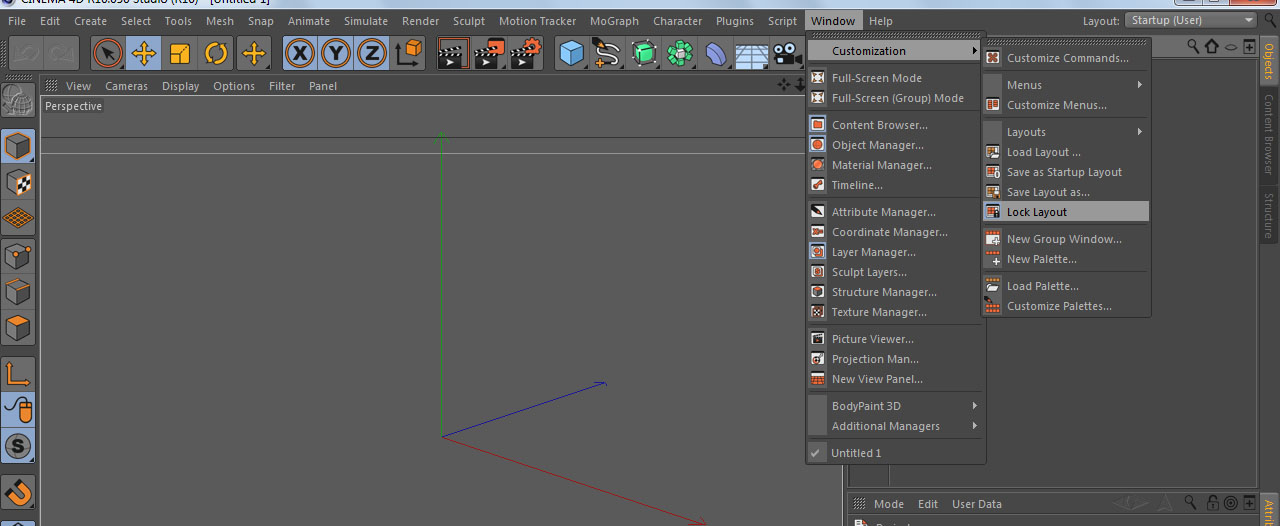Image resolution: width=1280 pixels, height=526 pixels.
Task: Open Content Browser... from Window menu
Action: (895, 125)
